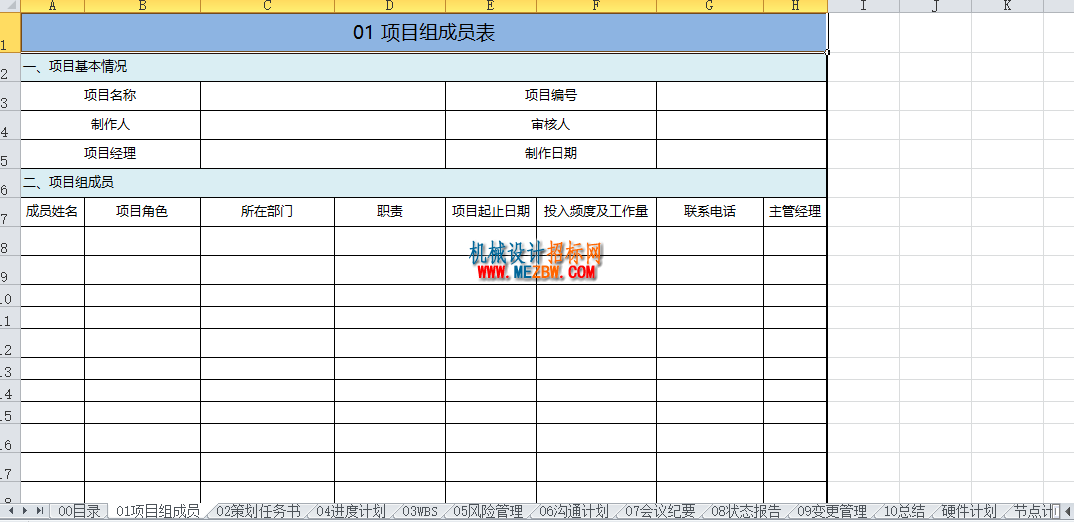
Task: Go to the 06沟通计划 sheet tab
Action: click(x=573, y=511)
